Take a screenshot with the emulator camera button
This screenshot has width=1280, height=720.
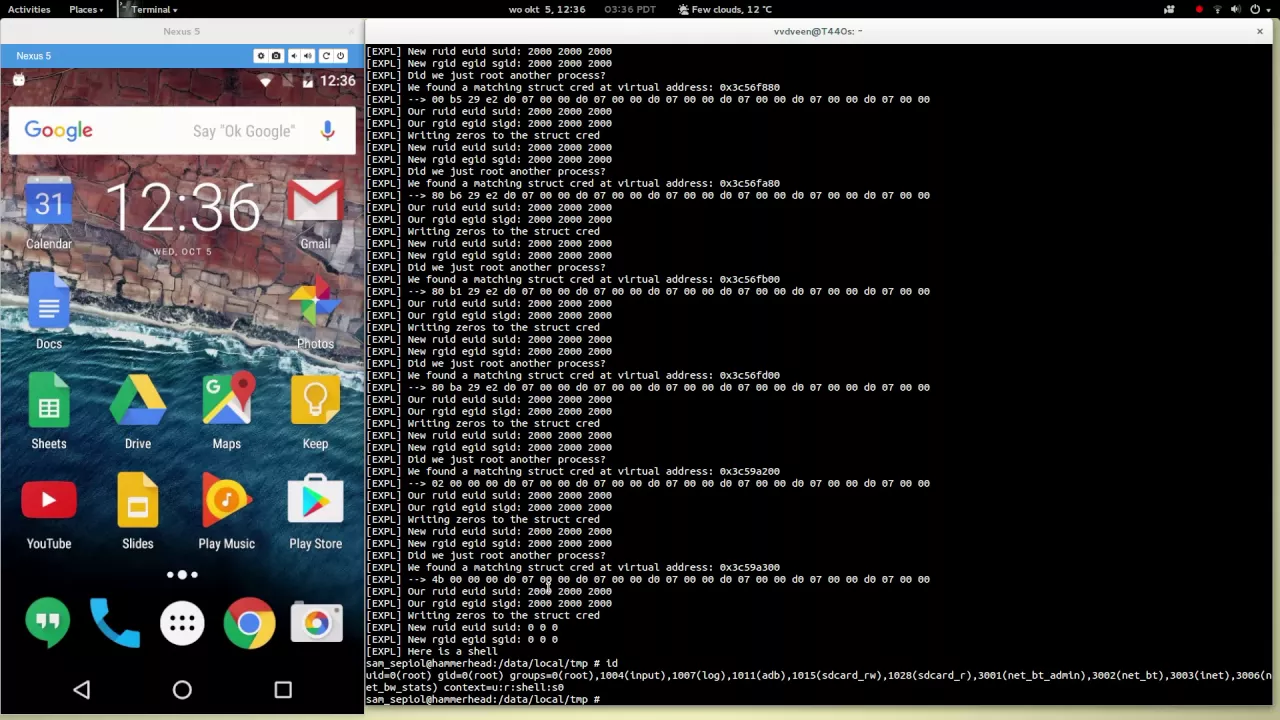276,56
